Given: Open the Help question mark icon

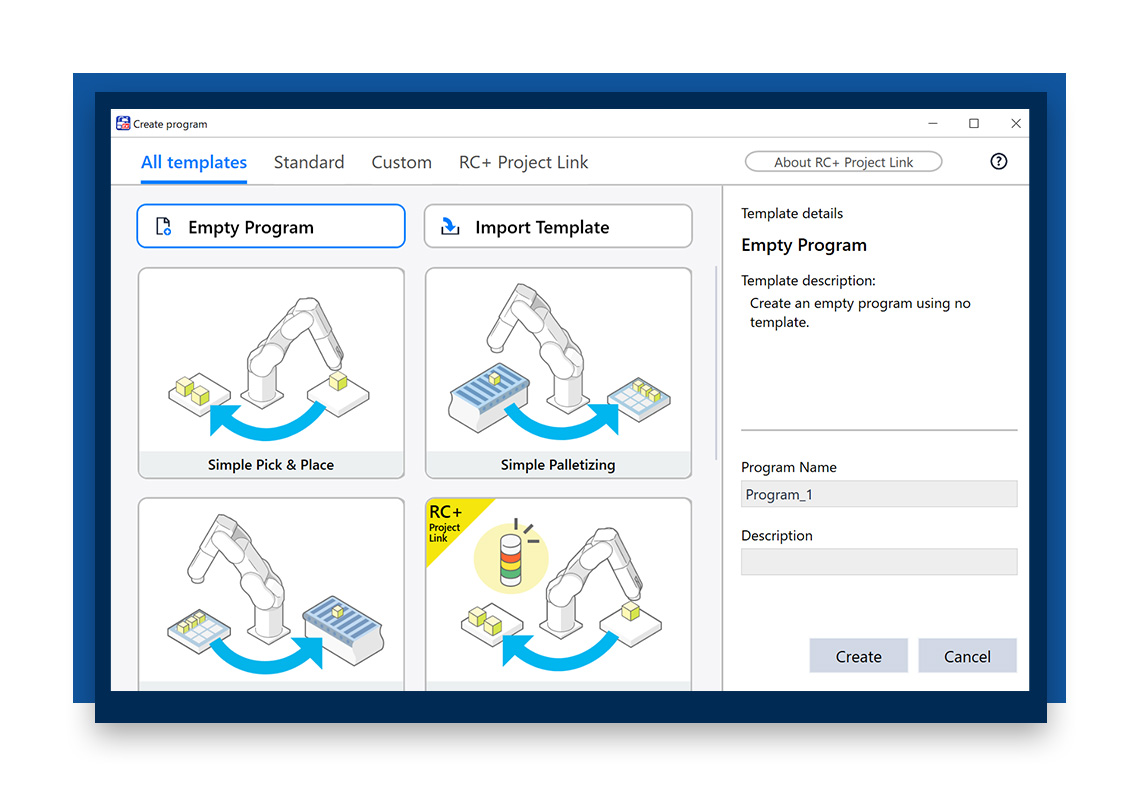Looking at the screenshot, I should click(x=998, y=161).
